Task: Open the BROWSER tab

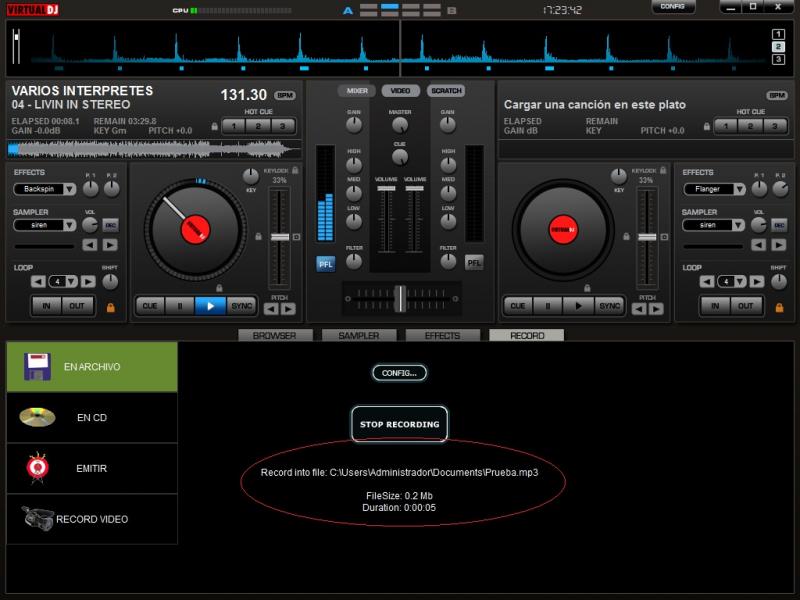Action: point(275,335)
